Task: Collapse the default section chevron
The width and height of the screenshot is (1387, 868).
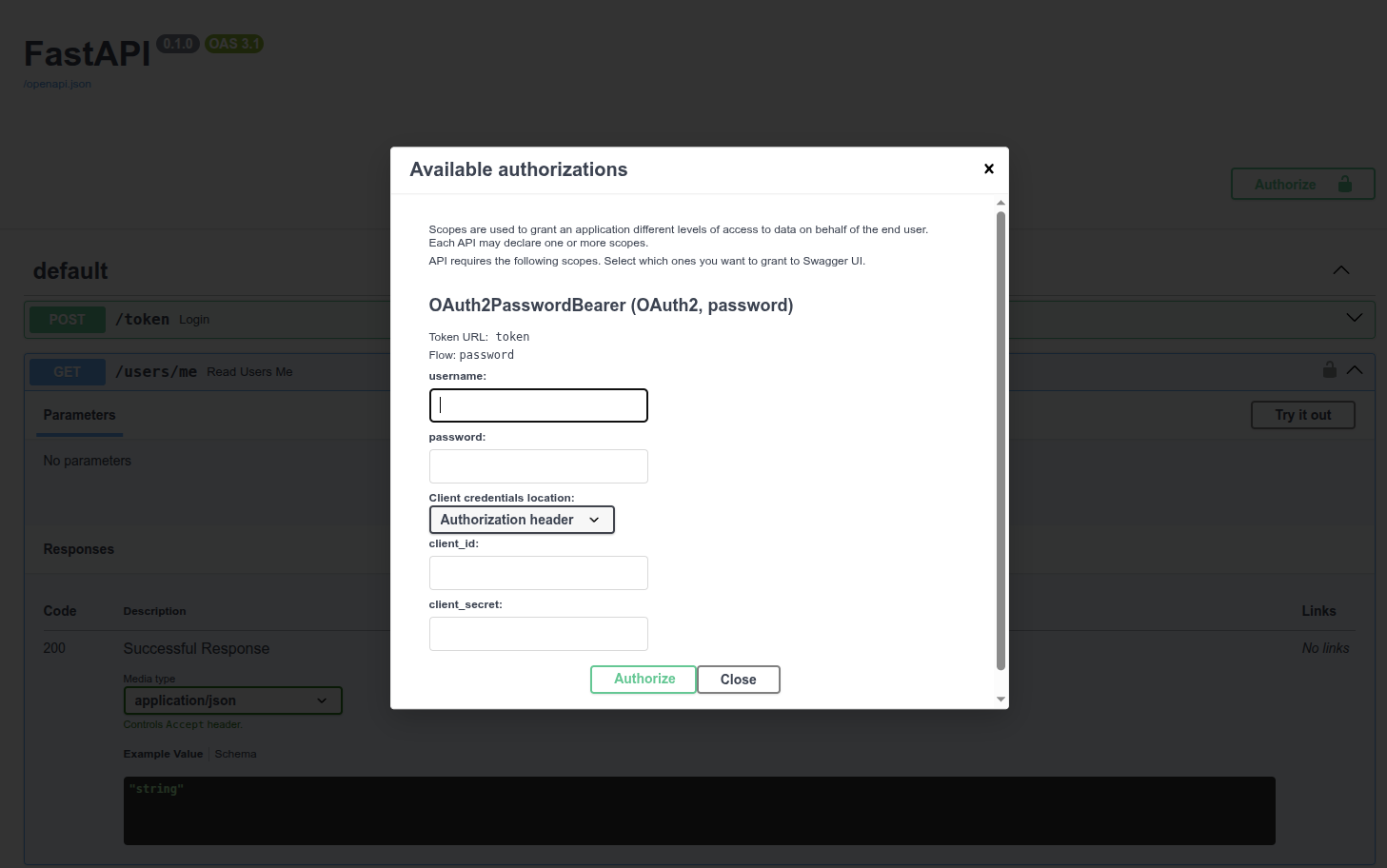Action: 1340,270
